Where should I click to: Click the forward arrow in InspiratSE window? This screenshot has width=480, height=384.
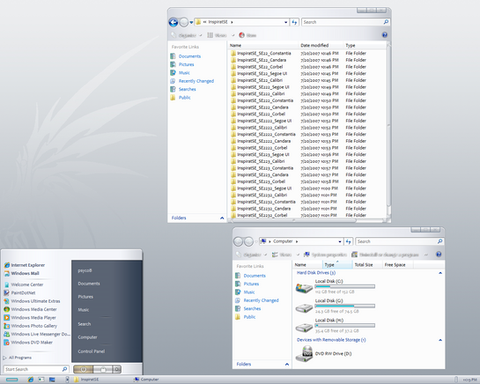tap(184, 22)
